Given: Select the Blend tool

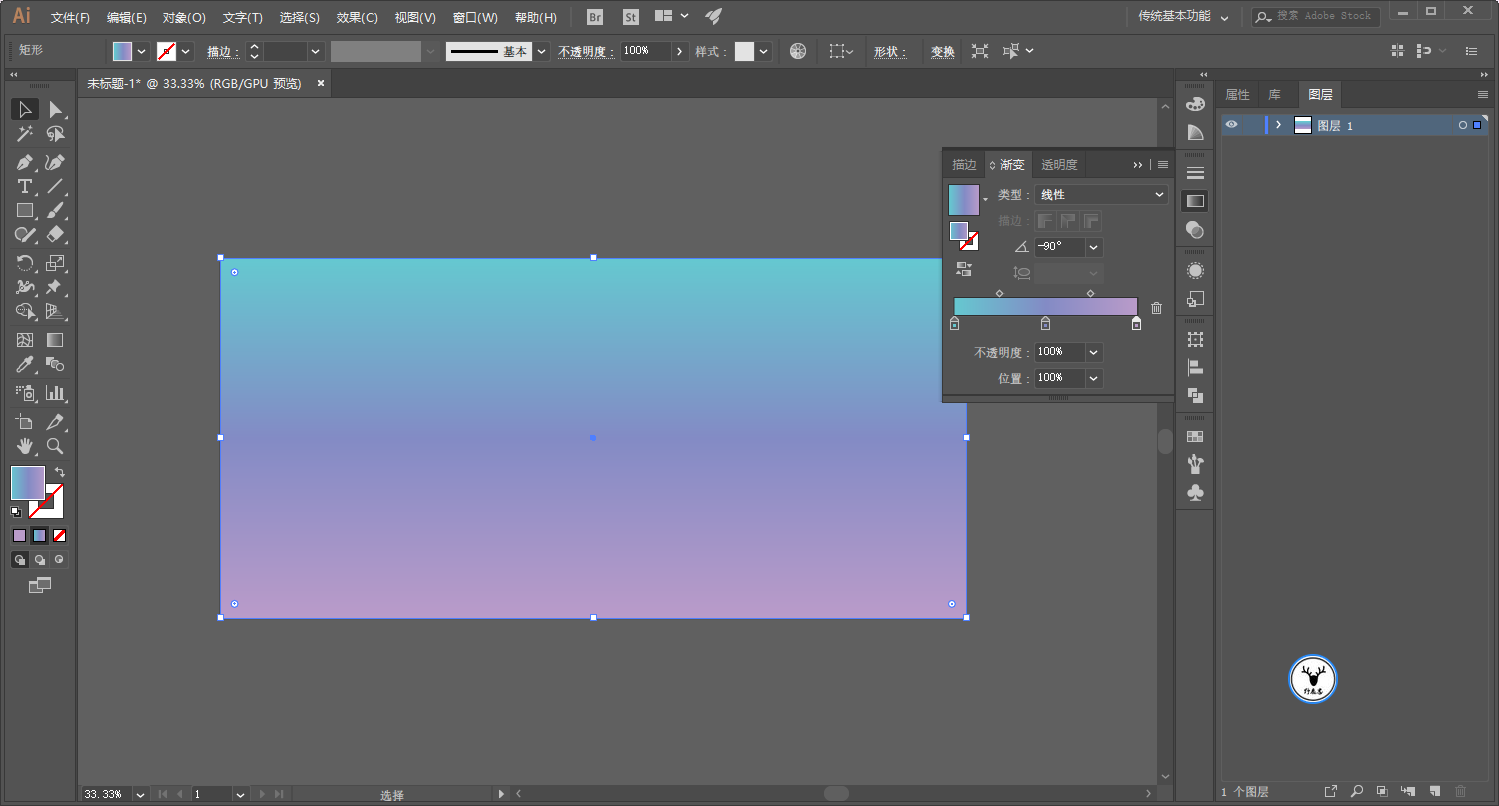Looking at the screenshot, I should pyautogui.click(x=56, y=364).
